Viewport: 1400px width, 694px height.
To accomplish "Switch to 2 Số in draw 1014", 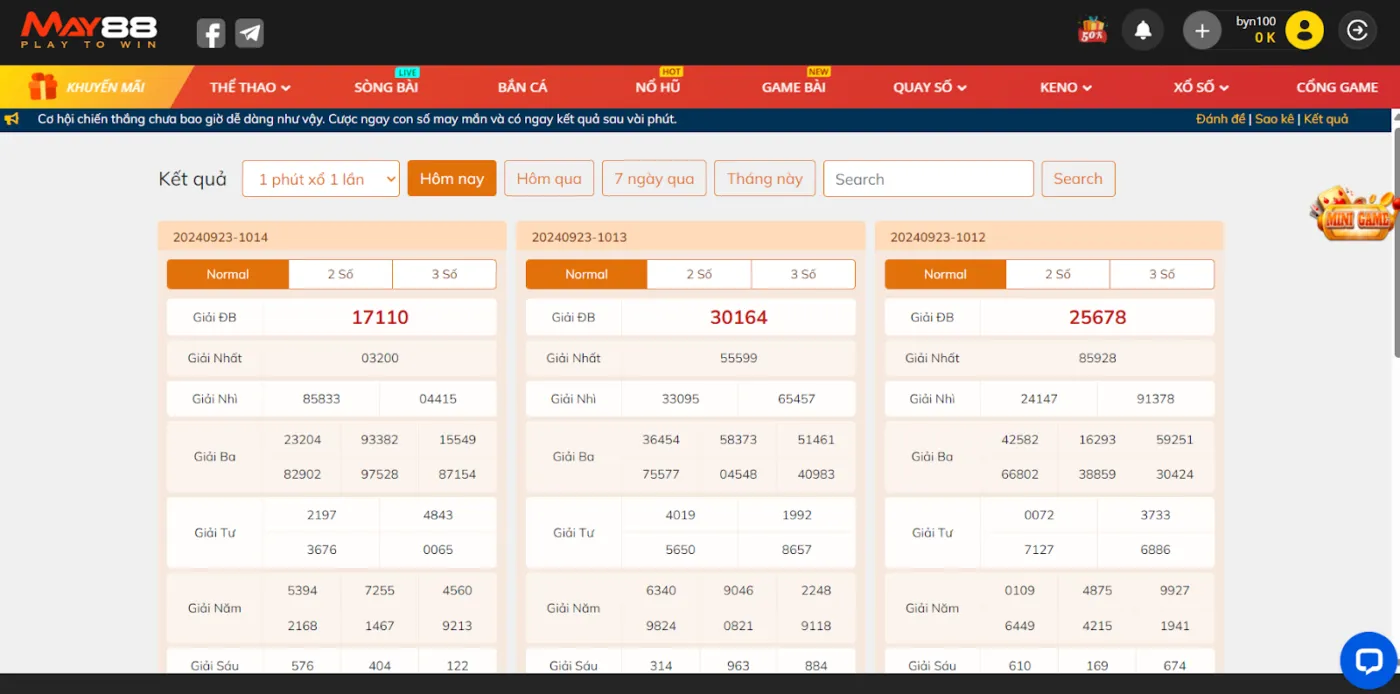I will click(340, 274).
